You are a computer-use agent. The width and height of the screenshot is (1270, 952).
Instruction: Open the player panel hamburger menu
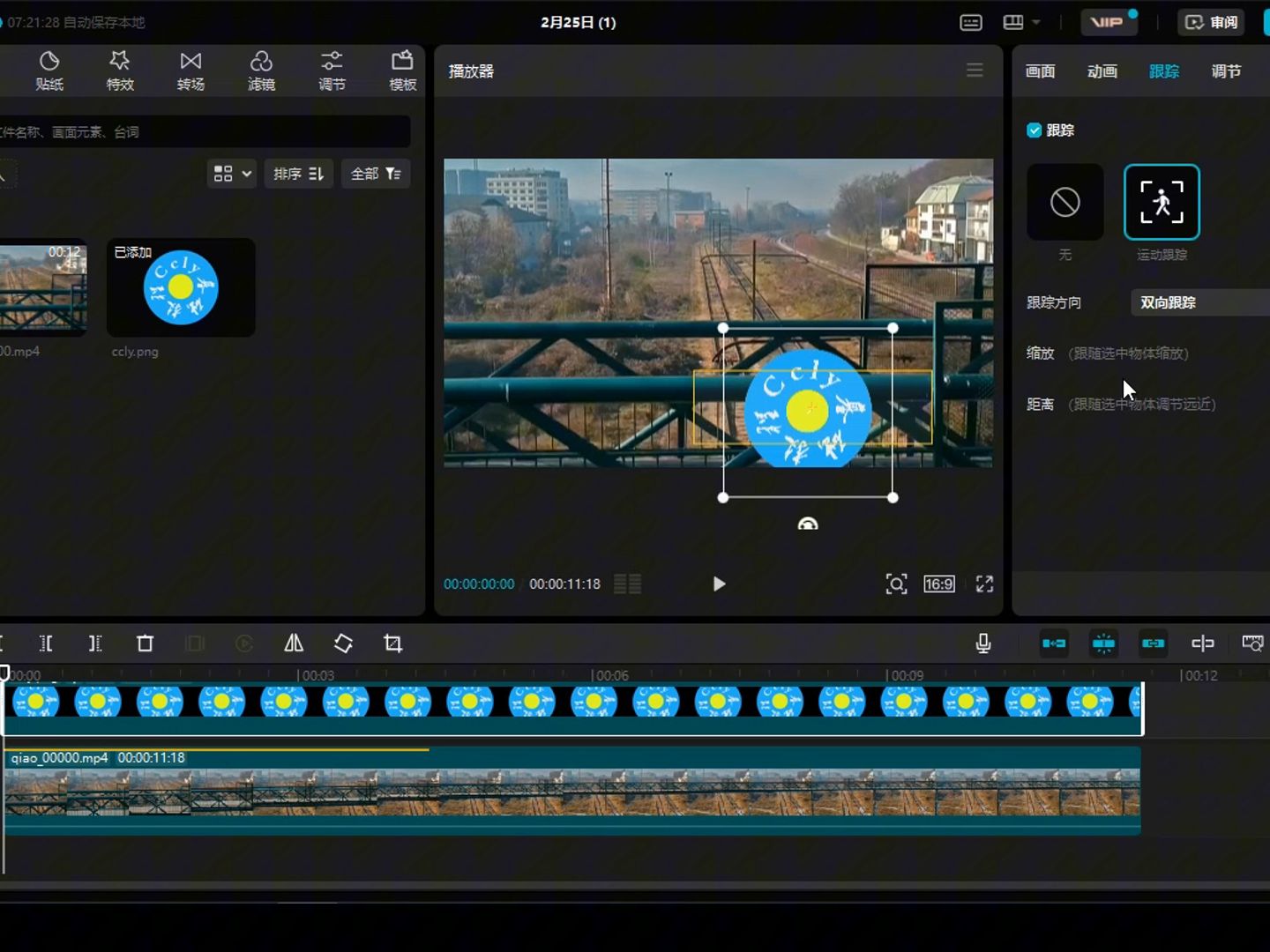(975, 71)
